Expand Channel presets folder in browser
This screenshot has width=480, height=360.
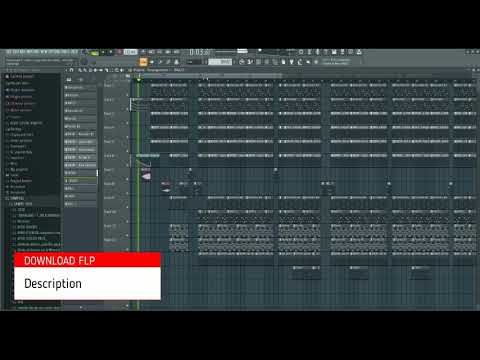22,103
